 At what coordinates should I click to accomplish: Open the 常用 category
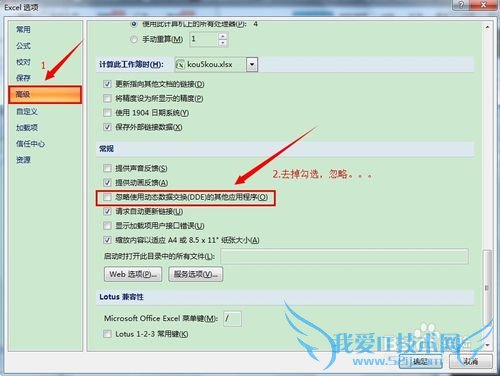pyautogui.click(x=23, y=29)
